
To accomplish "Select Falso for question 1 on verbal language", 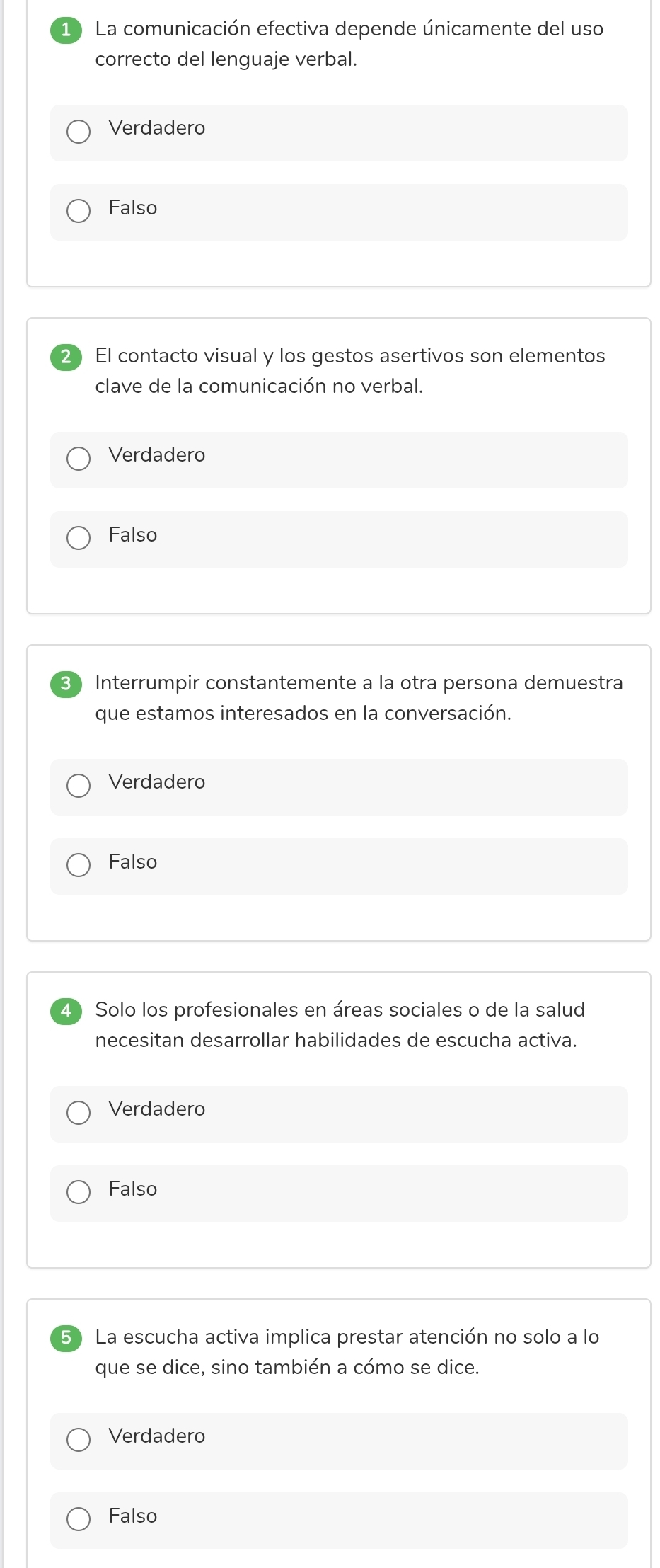I will (79, 211).
